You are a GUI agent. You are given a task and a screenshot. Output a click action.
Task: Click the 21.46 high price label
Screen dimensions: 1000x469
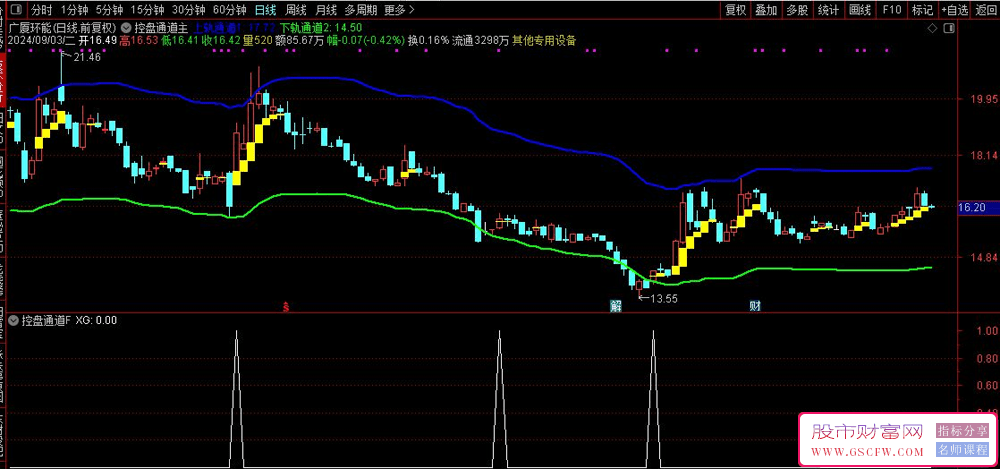pyautogui.click(x=87, y=57)
